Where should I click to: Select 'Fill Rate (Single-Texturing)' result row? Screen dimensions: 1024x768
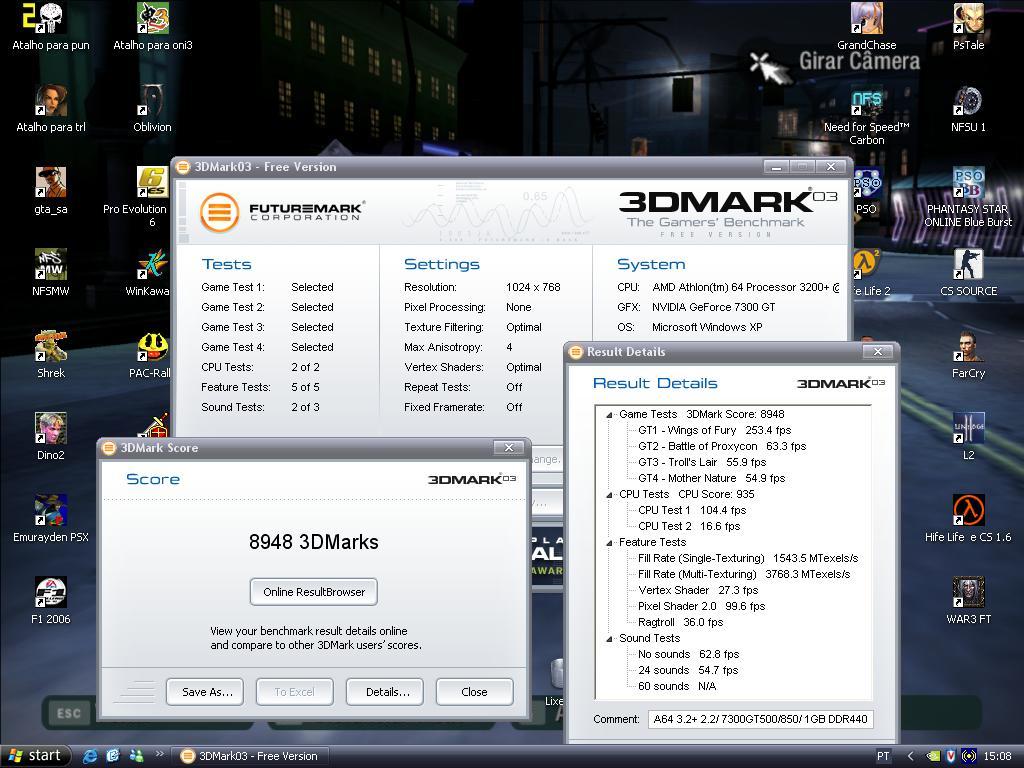[x=748, y=558]
